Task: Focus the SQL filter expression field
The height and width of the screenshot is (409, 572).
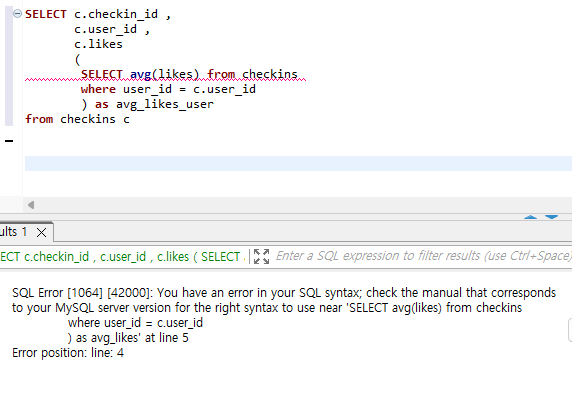Action: (x=423, y=256)
